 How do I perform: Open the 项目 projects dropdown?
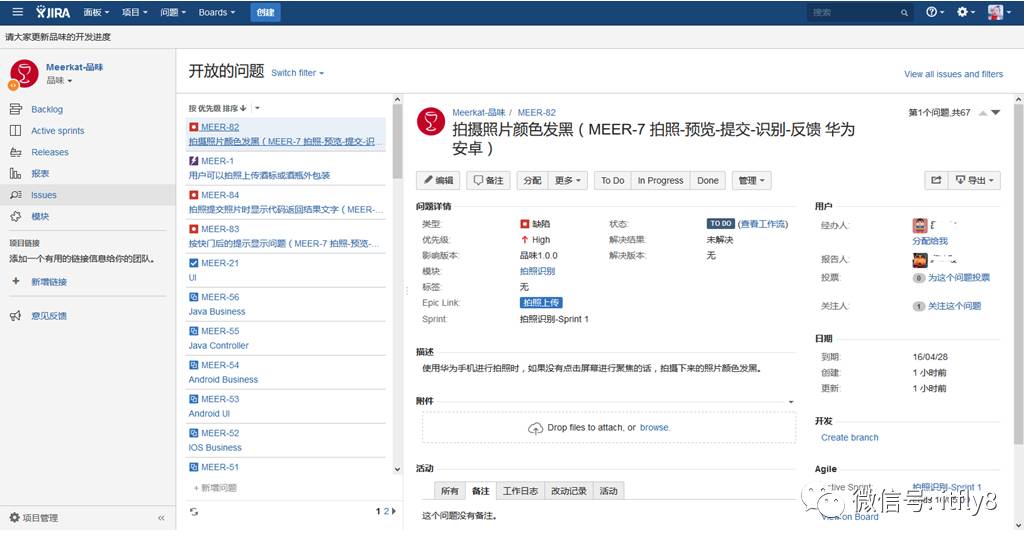click(135, 12)
